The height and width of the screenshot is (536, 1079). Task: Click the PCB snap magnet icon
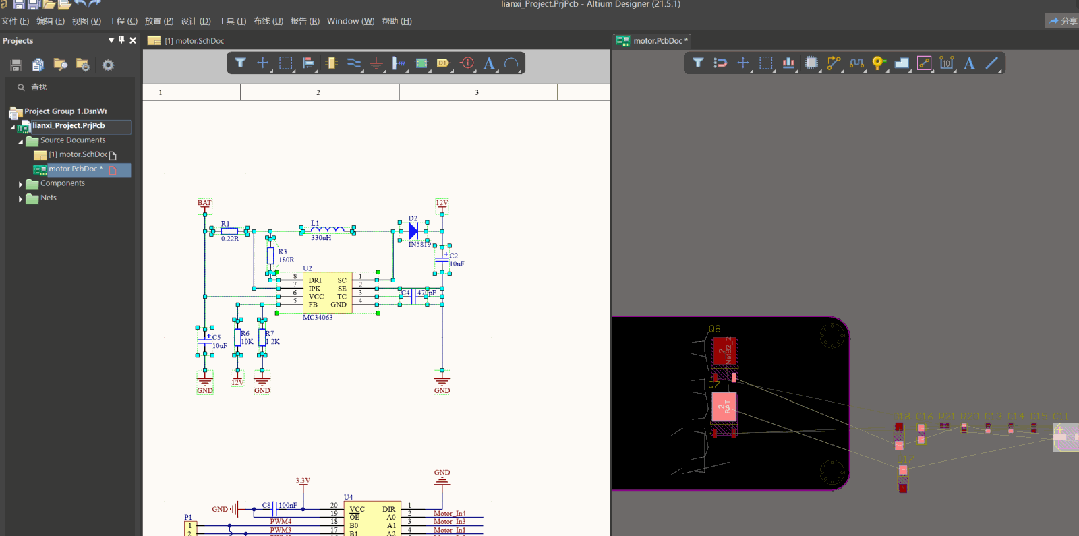point(720,63)
